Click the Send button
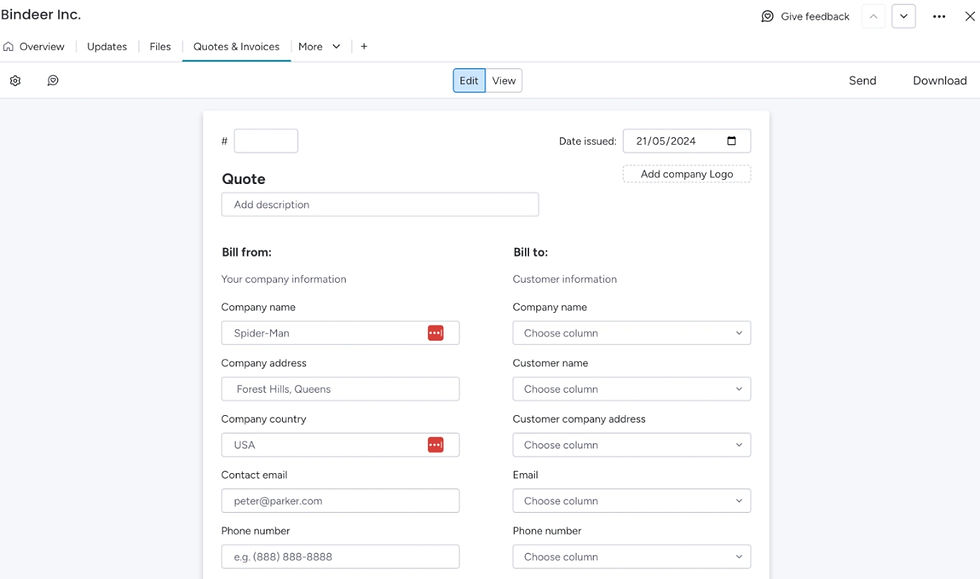The image size is (980, 579). click(862, 81)
